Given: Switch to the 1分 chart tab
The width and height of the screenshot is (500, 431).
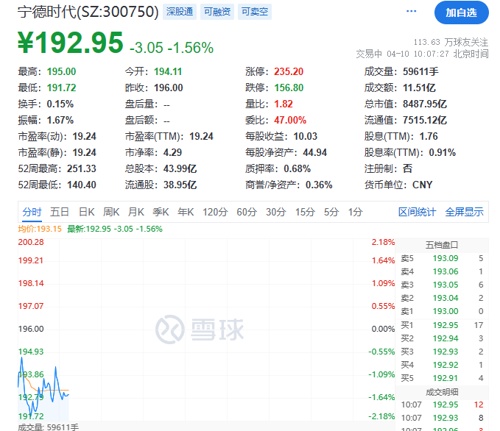Looking at the screenshot, I should click(355, 212).
